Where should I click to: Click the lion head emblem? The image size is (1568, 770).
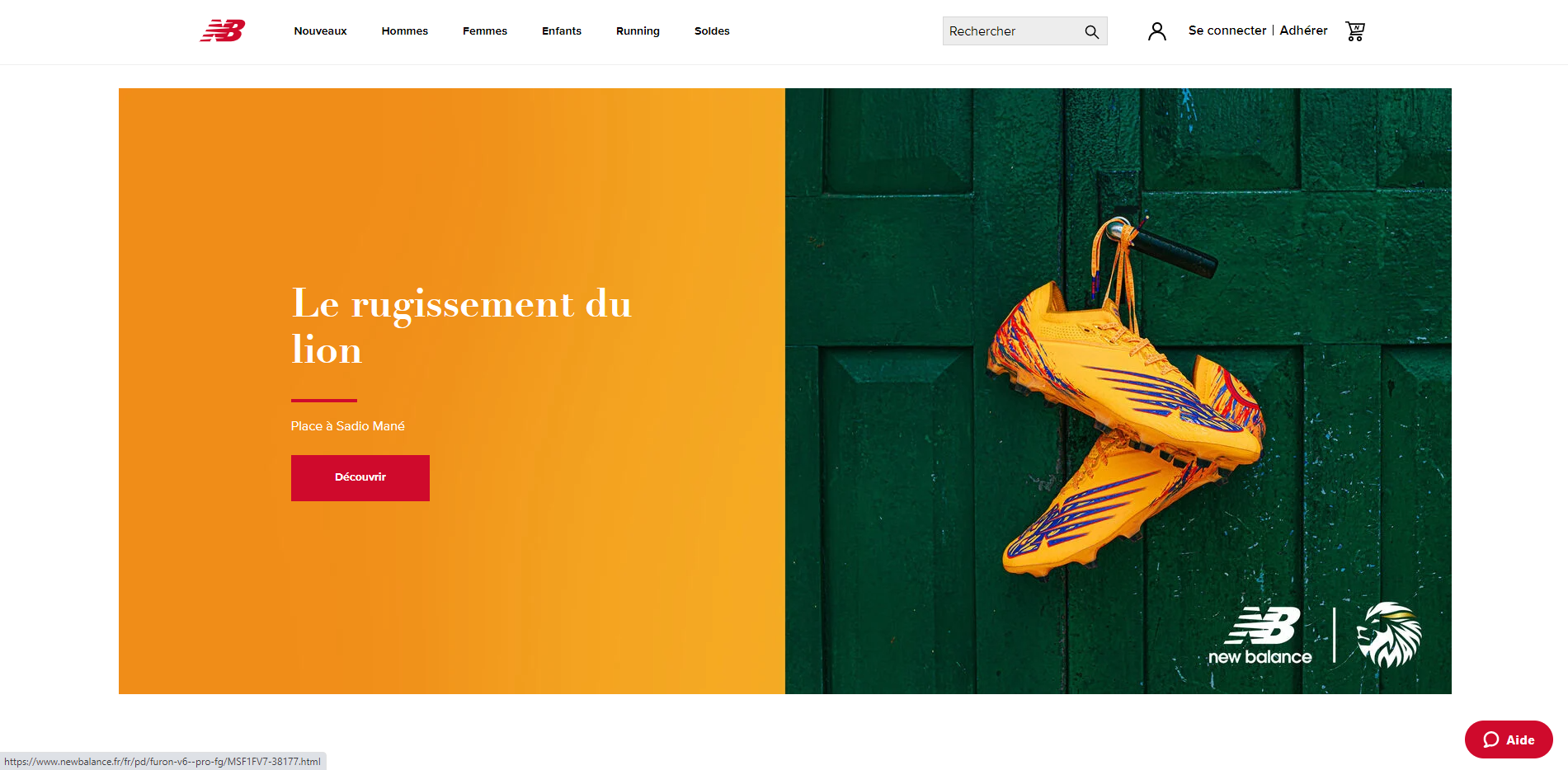[x=1390, y=635]
